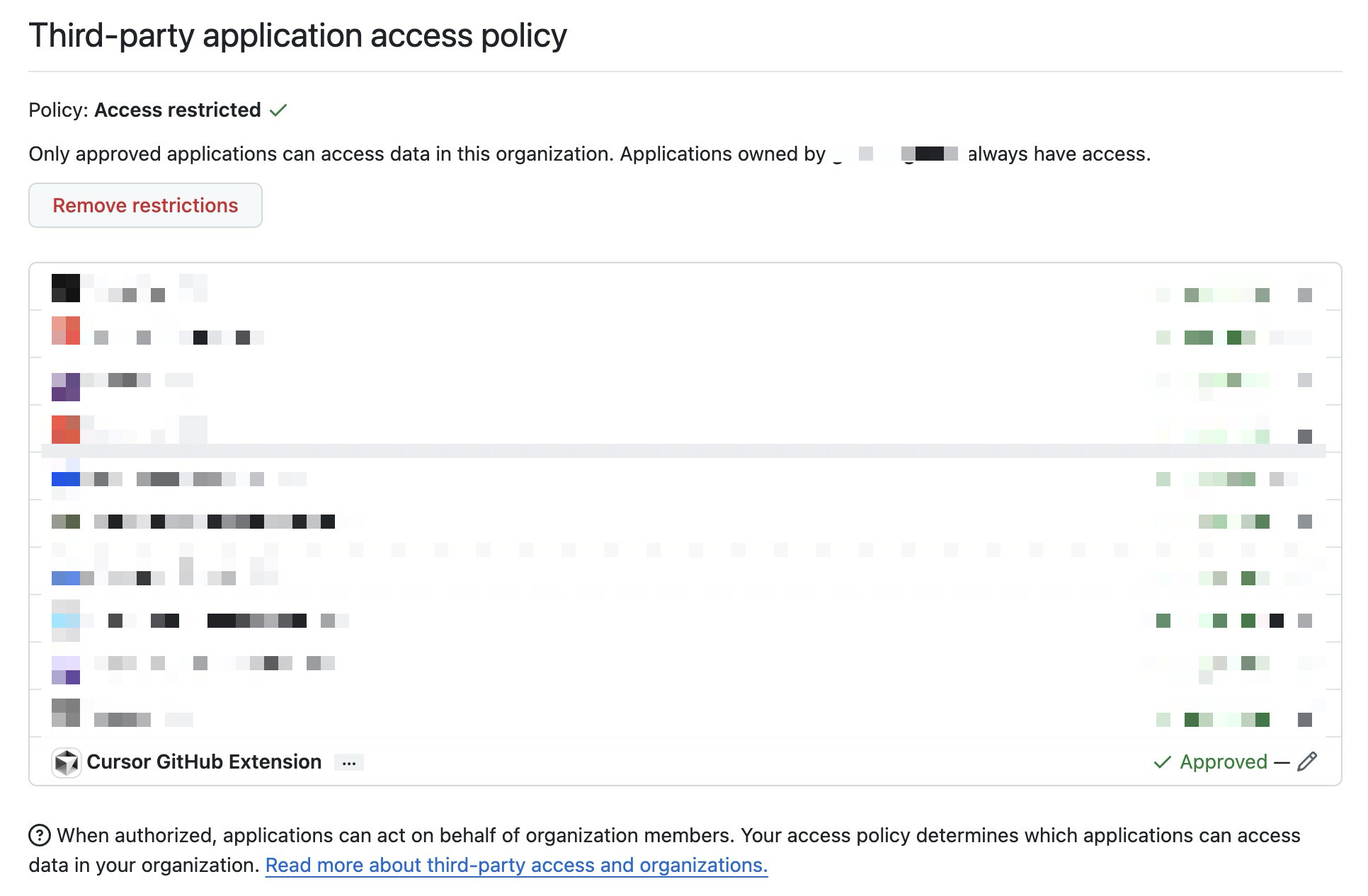This screenshot has height=896, width=1368.
Task: Expand Cursor GitHub Extension ellipsis details
Action: click(x=349, y=763)
